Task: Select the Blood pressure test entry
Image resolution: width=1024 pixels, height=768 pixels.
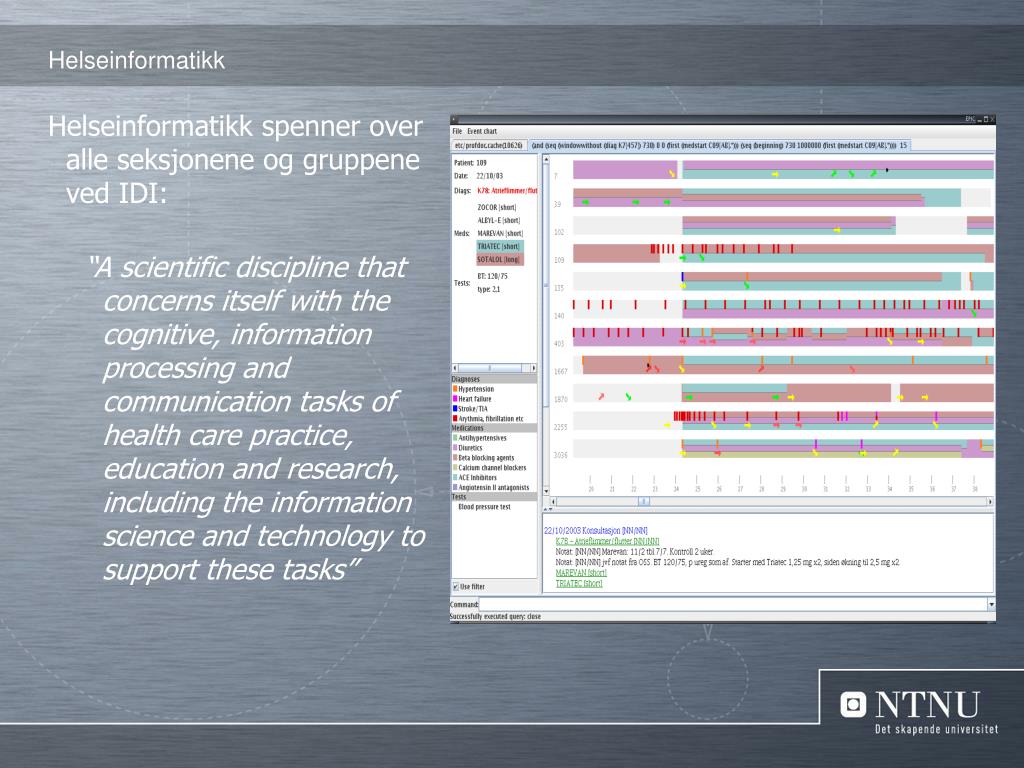Action: pos(485,507)
